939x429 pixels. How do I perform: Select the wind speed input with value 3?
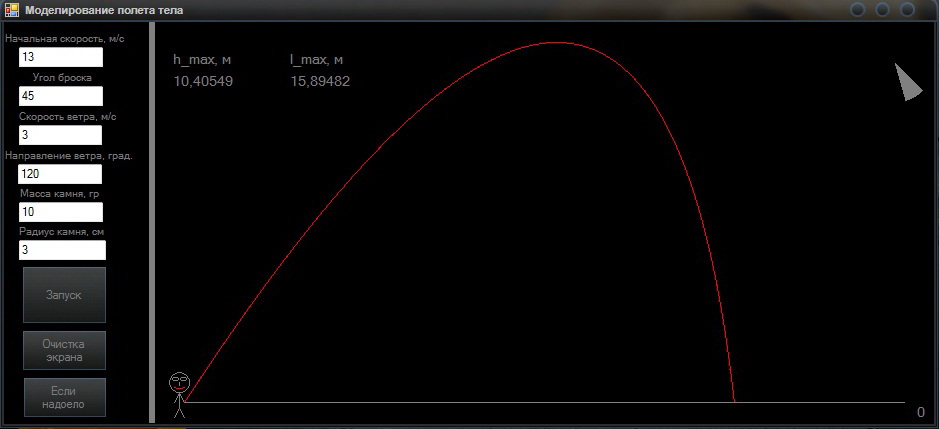tap(60, 135)
